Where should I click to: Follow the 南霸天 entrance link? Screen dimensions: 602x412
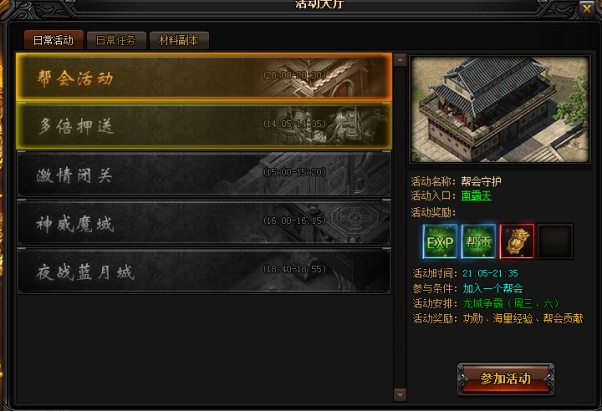point(476,196)
